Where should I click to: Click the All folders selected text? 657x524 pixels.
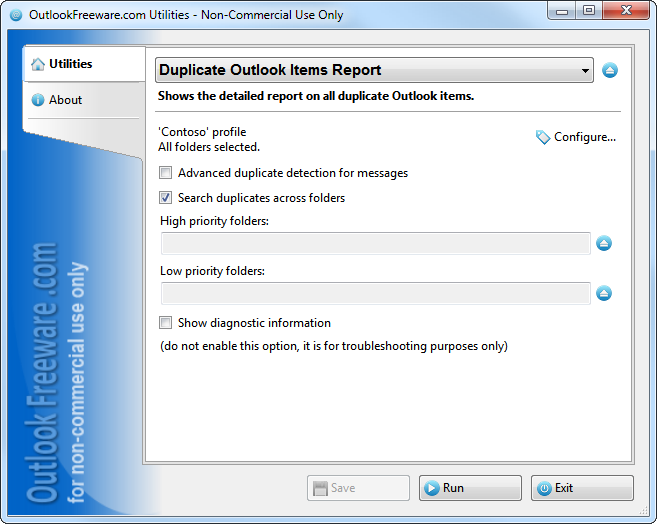click(x=209, y=147)
